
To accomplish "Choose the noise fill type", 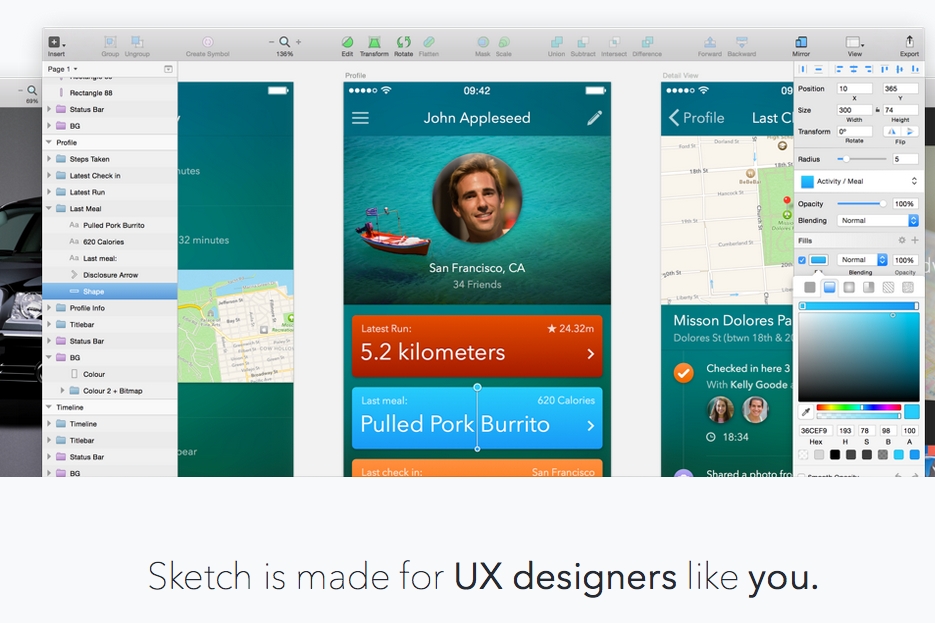I will pos(908,287).
